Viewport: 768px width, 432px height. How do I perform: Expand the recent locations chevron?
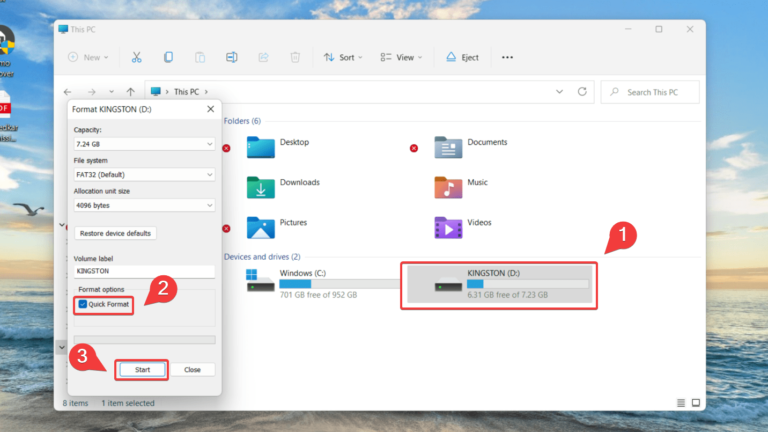coord(111,92)
